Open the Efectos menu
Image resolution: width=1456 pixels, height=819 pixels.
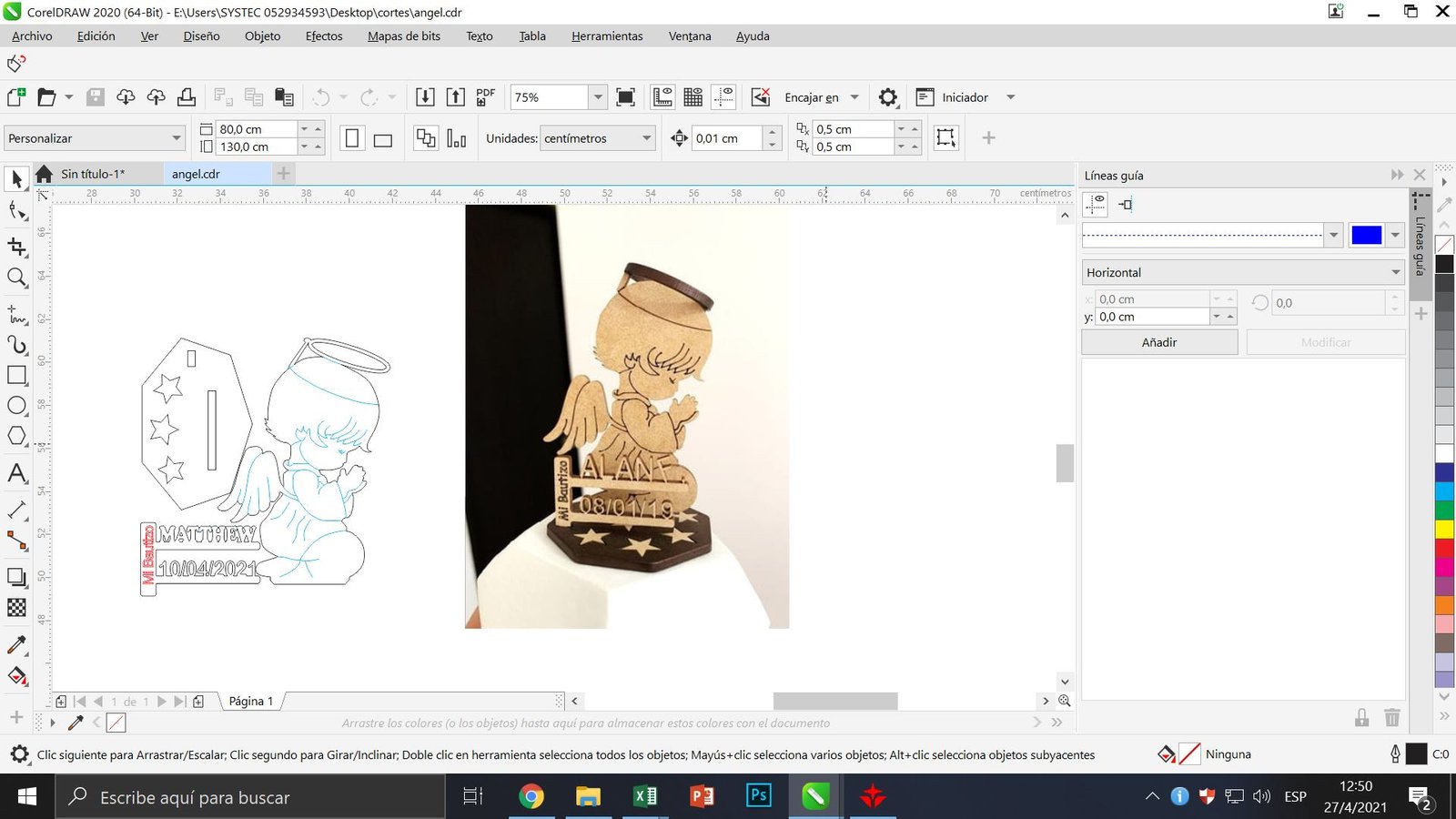pyautogui.click(x=324, y=36)
